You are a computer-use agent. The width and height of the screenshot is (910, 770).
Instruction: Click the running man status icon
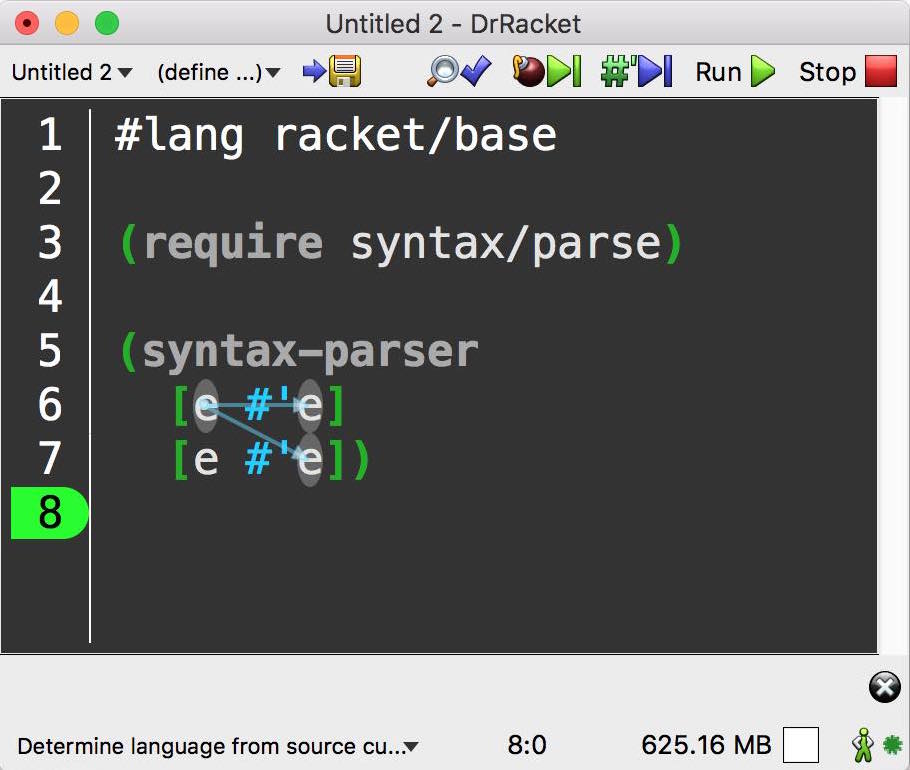coord(863,745)
